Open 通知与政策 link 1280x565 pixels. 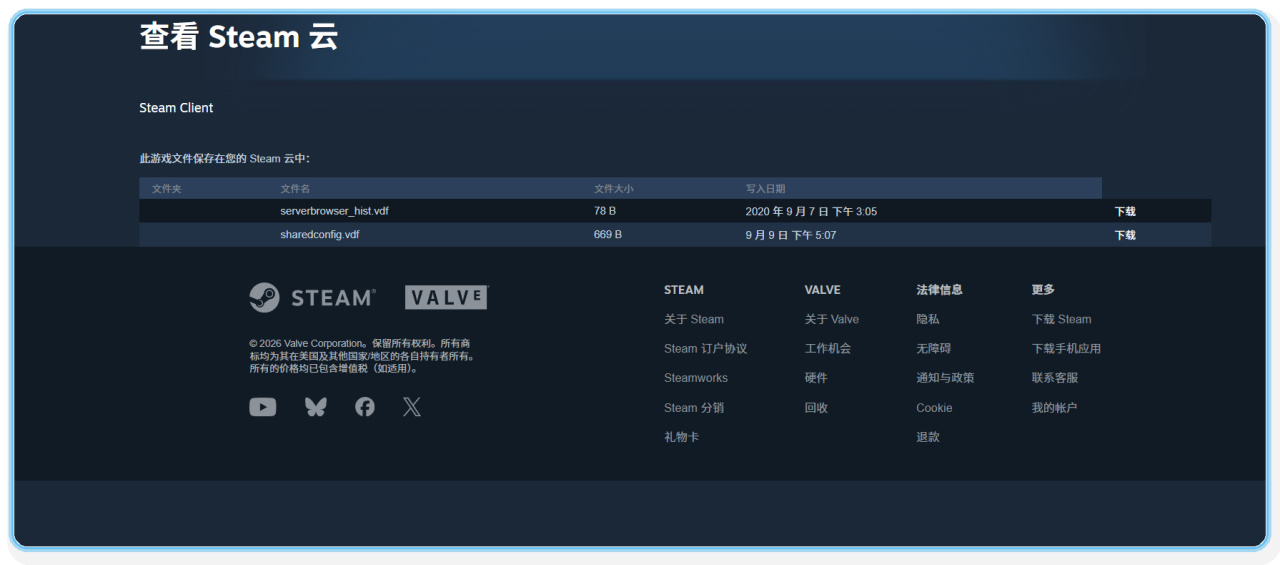coord(945,378)
